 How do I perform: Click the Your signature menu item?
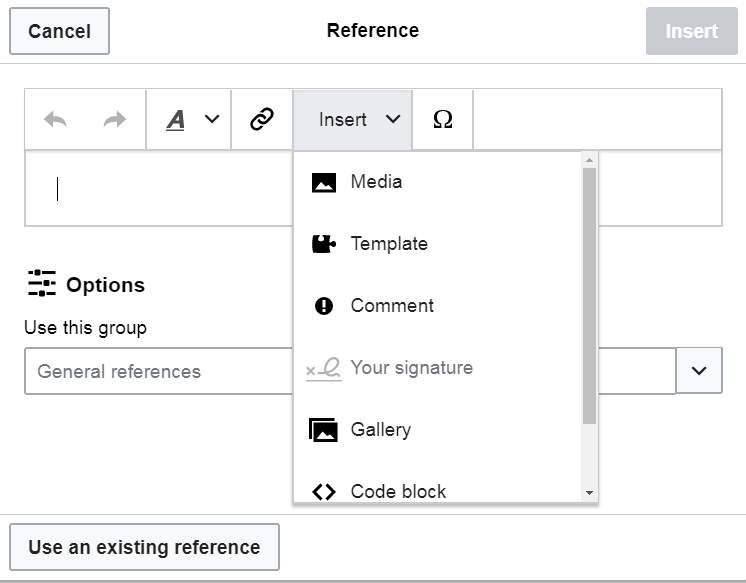click(411, 368)
